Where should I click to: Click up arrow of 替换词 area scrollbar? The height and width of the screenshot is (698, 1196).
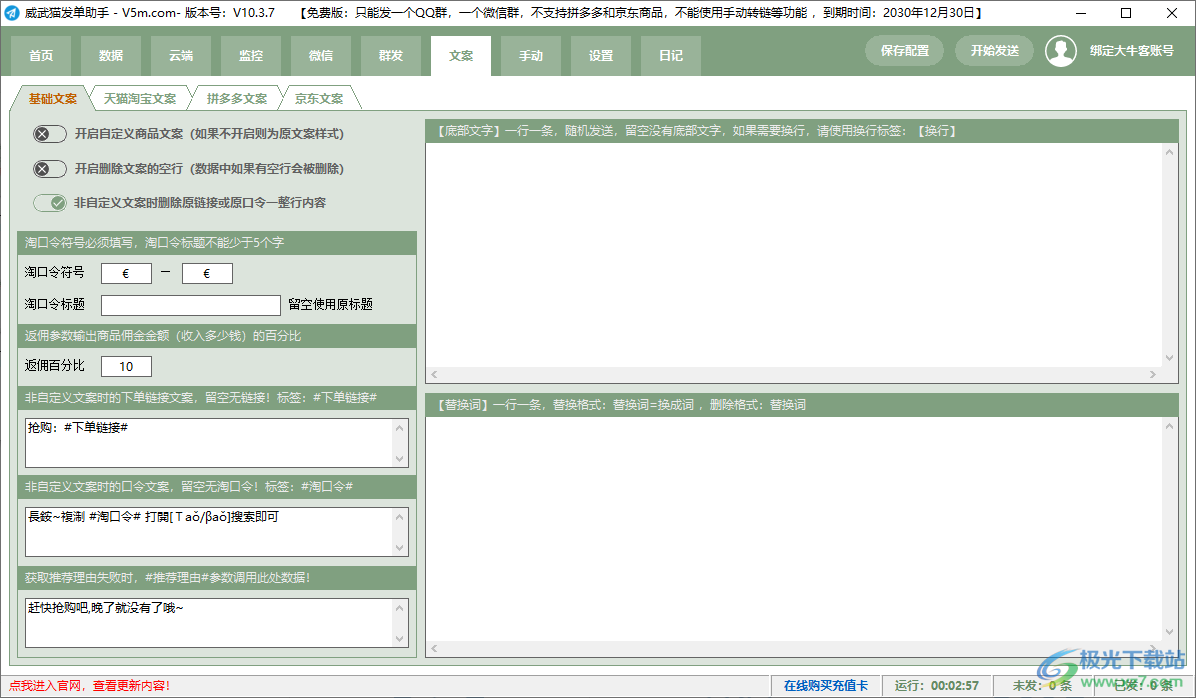1169,426
